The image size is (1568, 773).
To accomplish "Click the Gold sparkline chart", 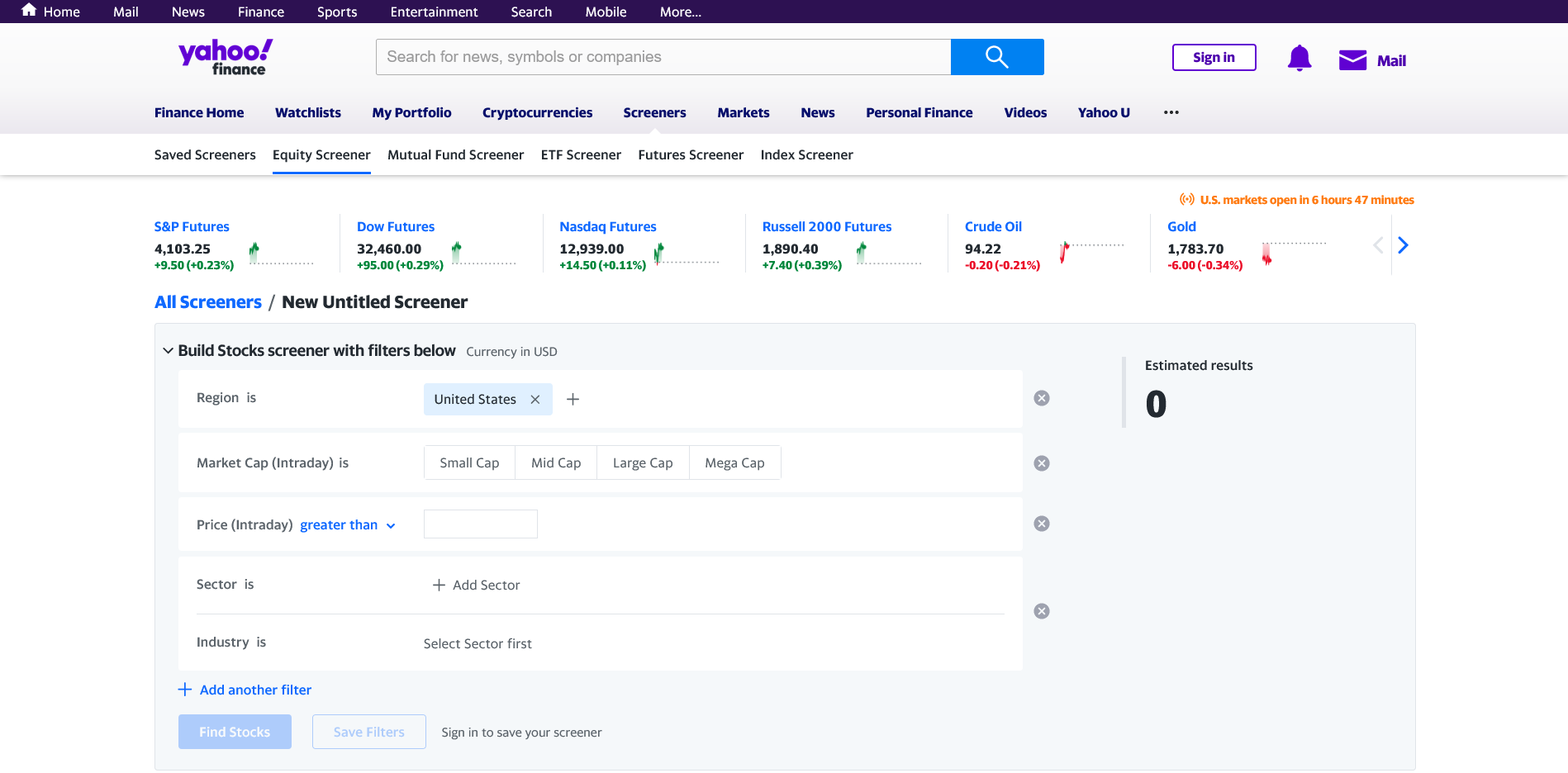I will point(1294,254).
